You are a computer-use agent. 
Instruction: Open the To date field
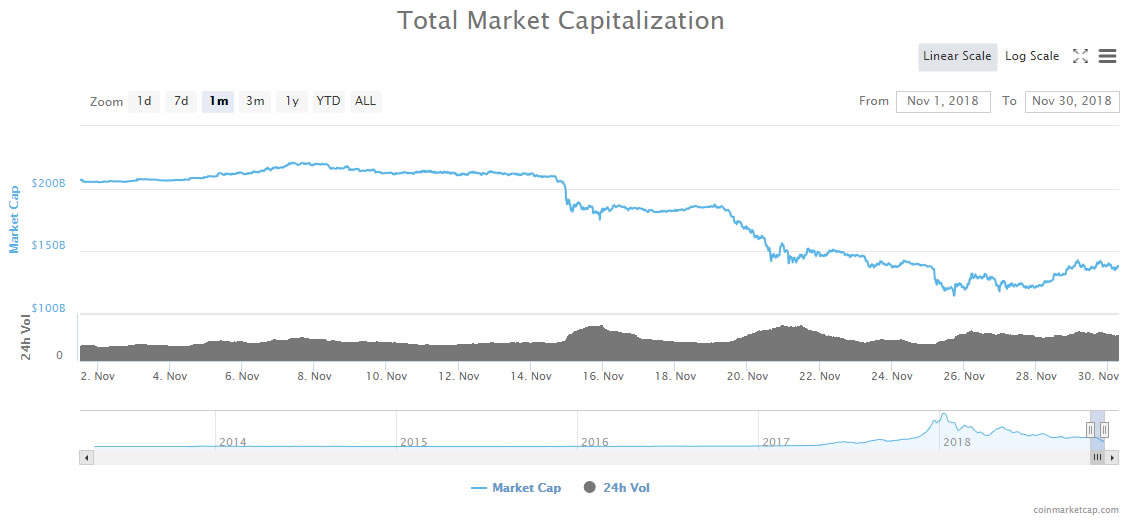click(1072, 101)
